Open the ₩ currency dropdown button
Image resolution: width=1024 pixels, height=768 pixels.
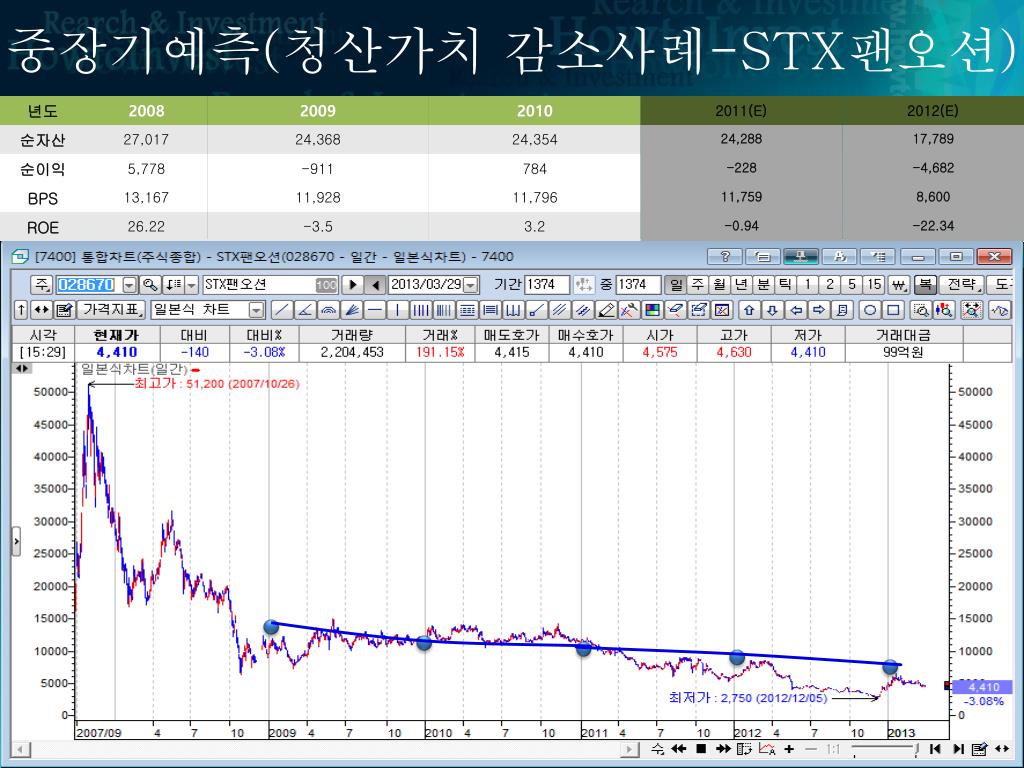click(x=899, y=285)
